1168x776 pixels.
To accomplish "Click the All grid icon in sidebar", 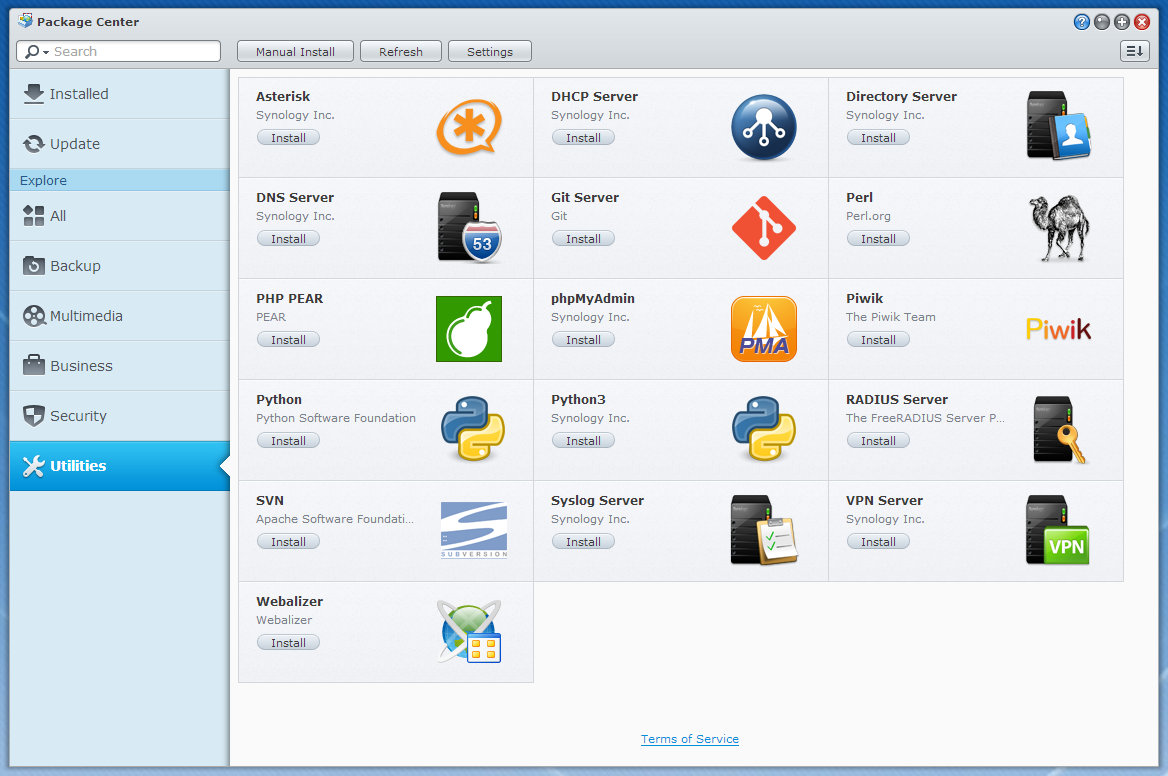I will [x=34, y=216].
